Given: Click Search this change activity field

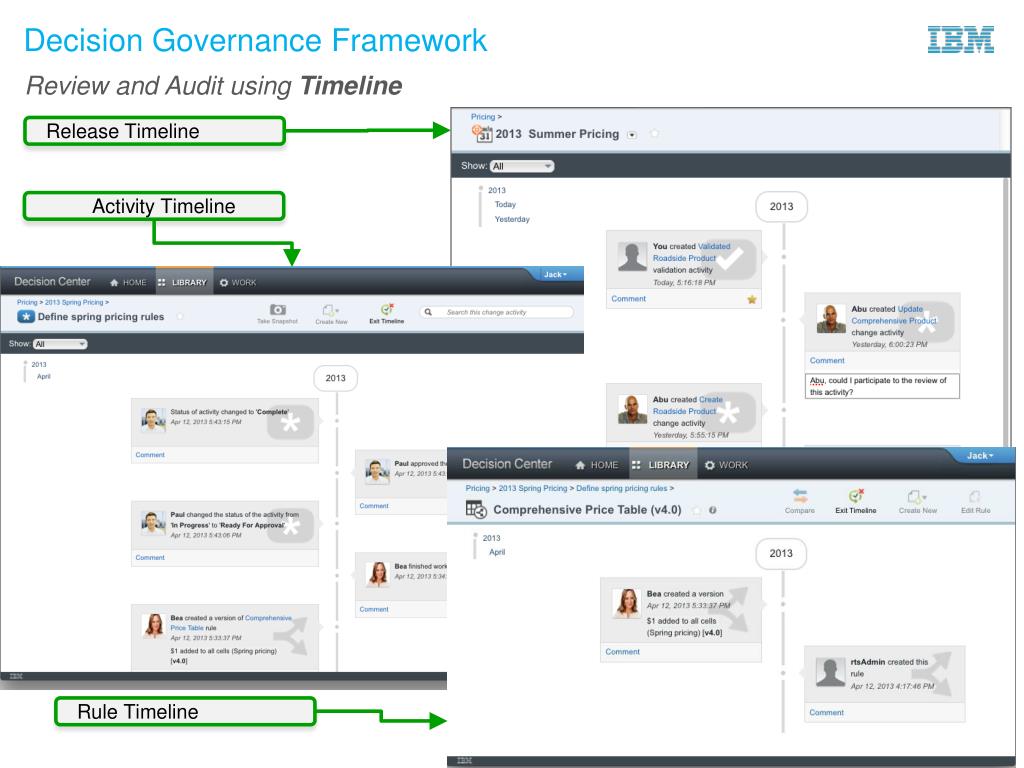Looking at the screenshot, I should pyautogui.click(x=496, y=312).
